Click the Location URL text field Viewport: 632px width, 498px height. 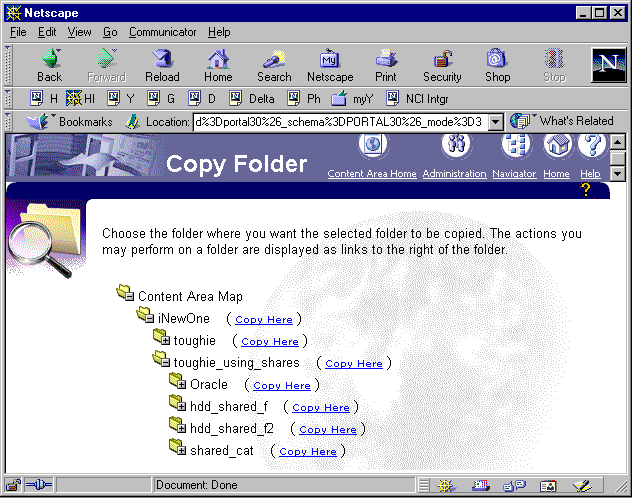pyautogui.click(x=338, y=122)
